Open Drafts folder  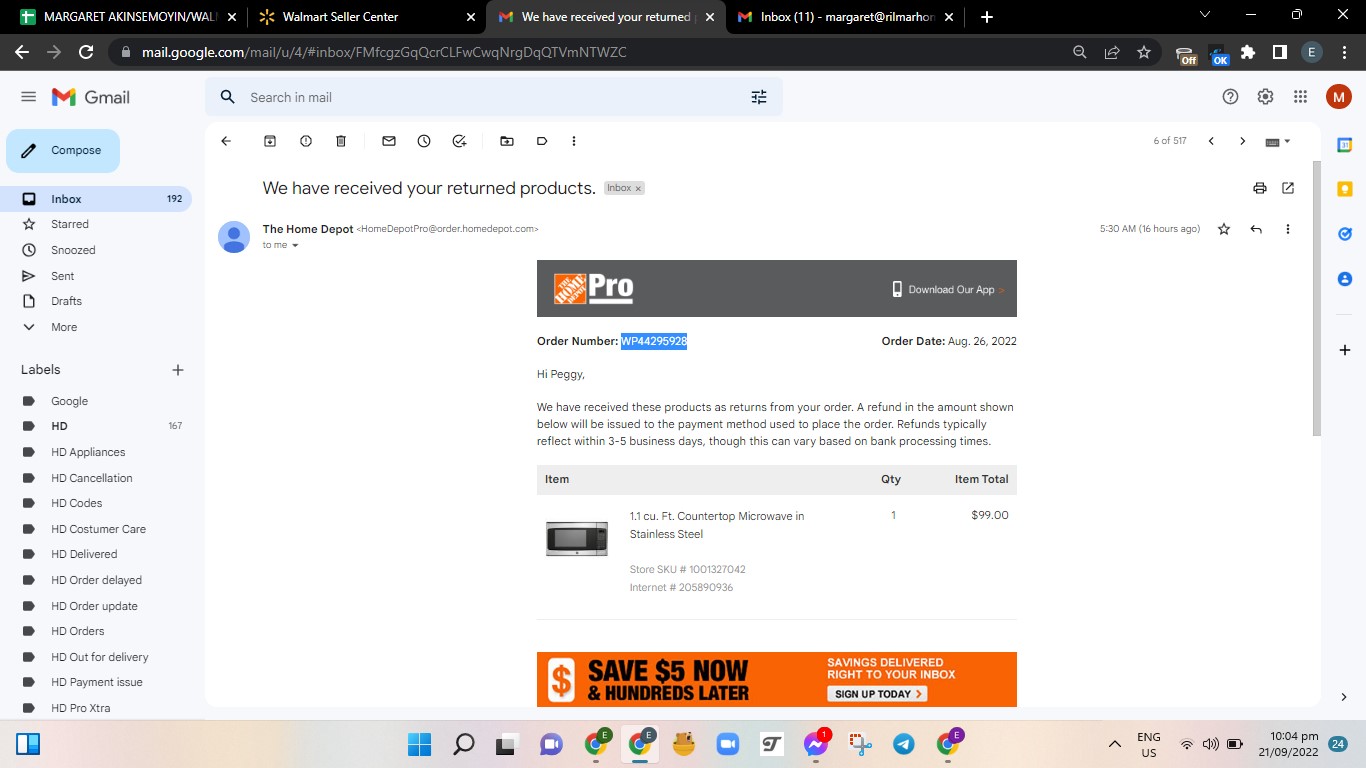[96, 301]
